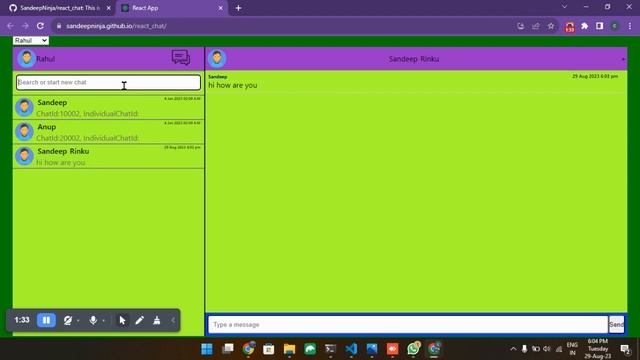640x360 pixels.
Task: Click the share page icon in address bar
Action: [536, 26]
